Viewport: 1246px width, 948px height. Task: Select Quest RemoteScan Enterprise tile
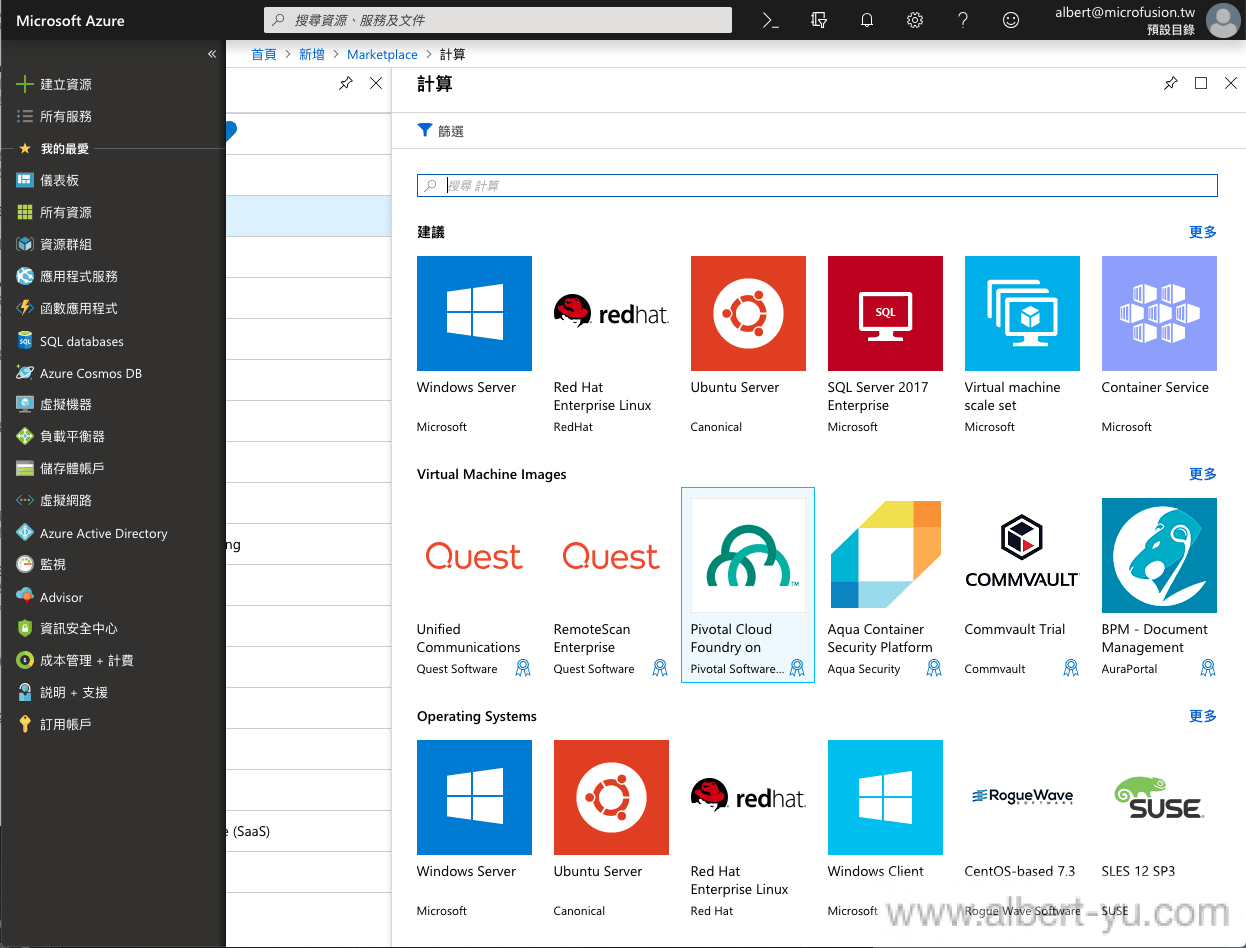coord(611,586)
